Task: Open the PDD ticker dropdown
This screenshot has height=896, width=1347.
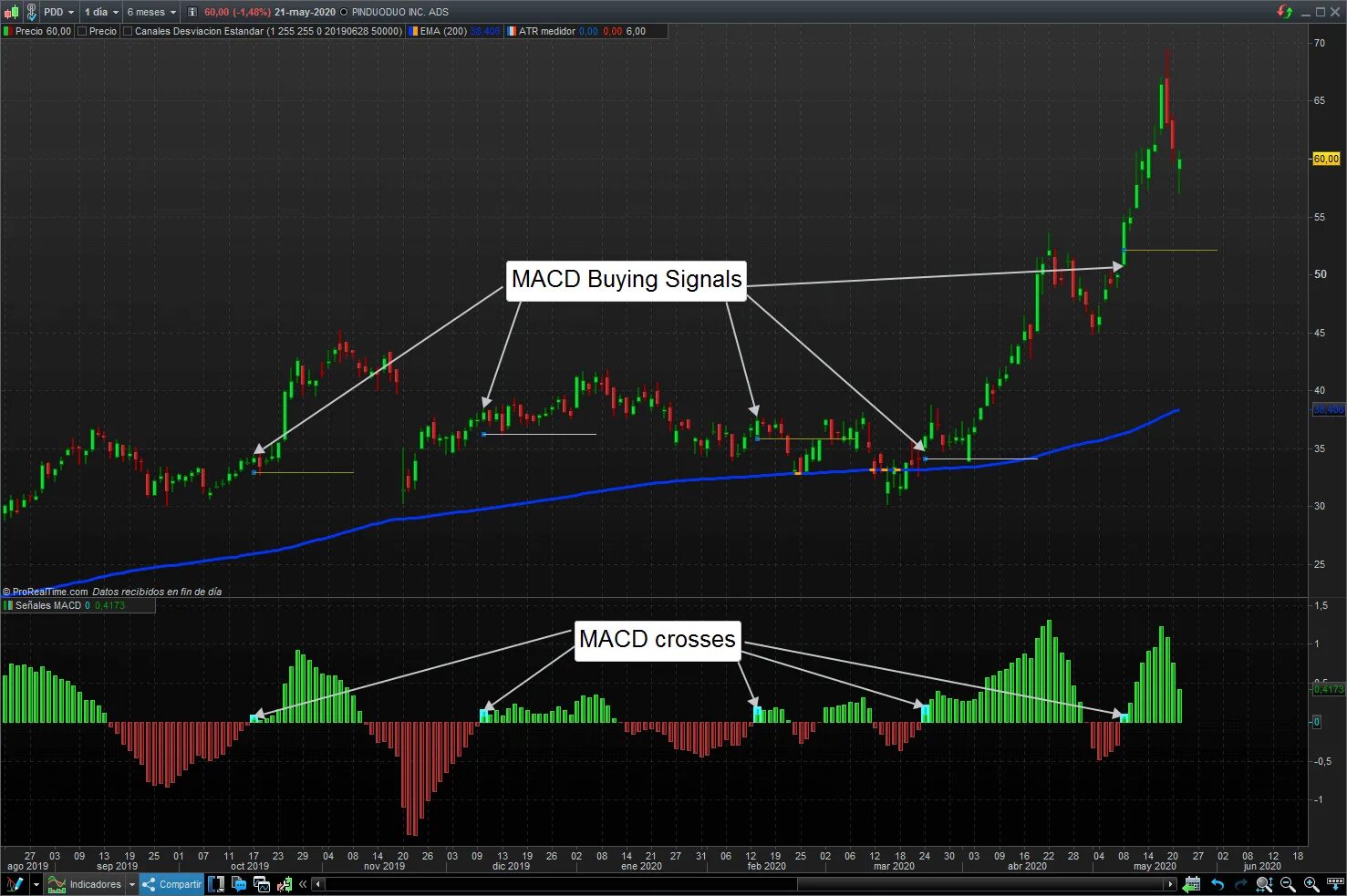Action: click(x=59, y=12)
